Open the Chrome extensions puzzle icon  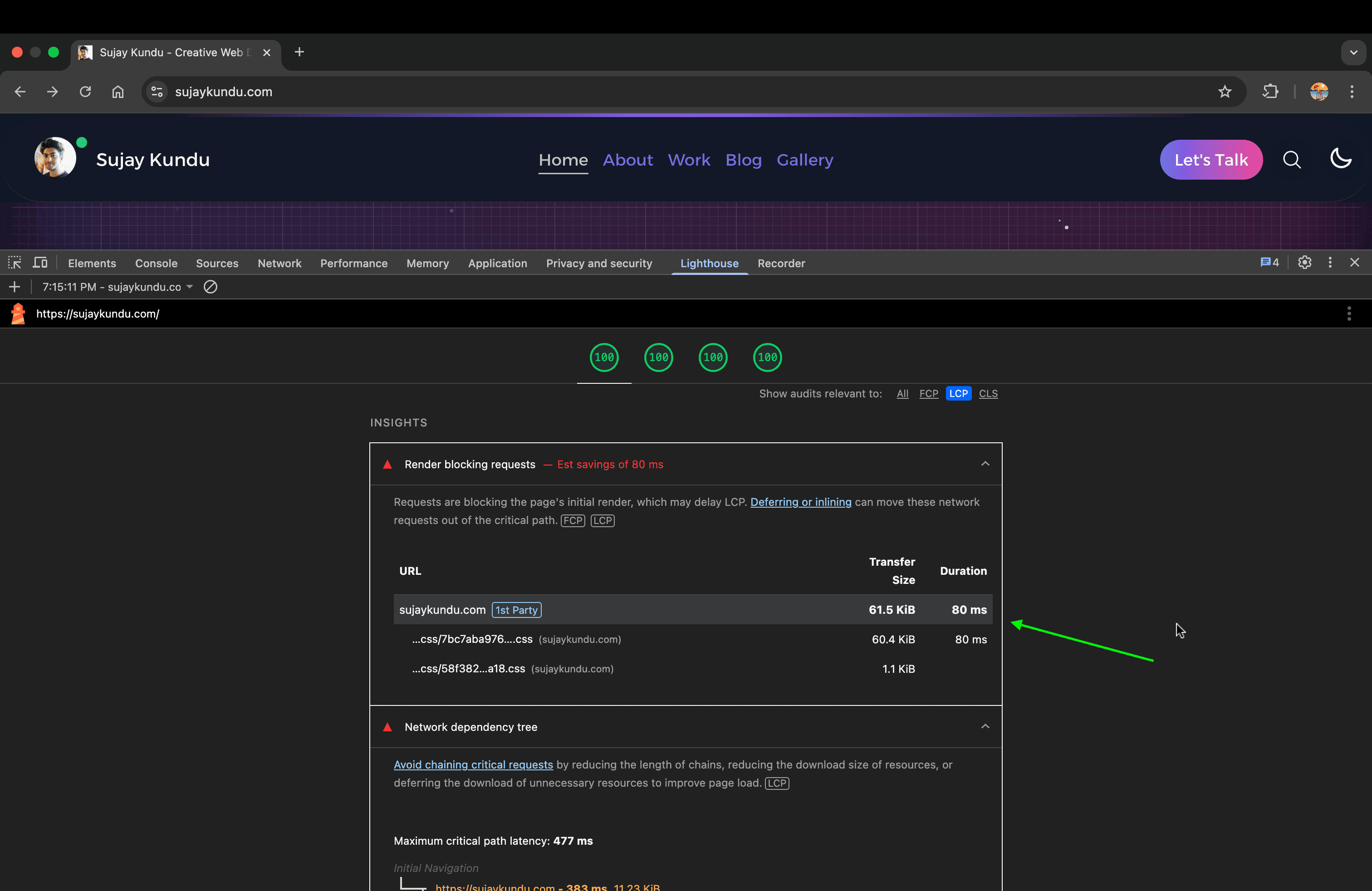pyautogui.click(x=1270, y=92)
